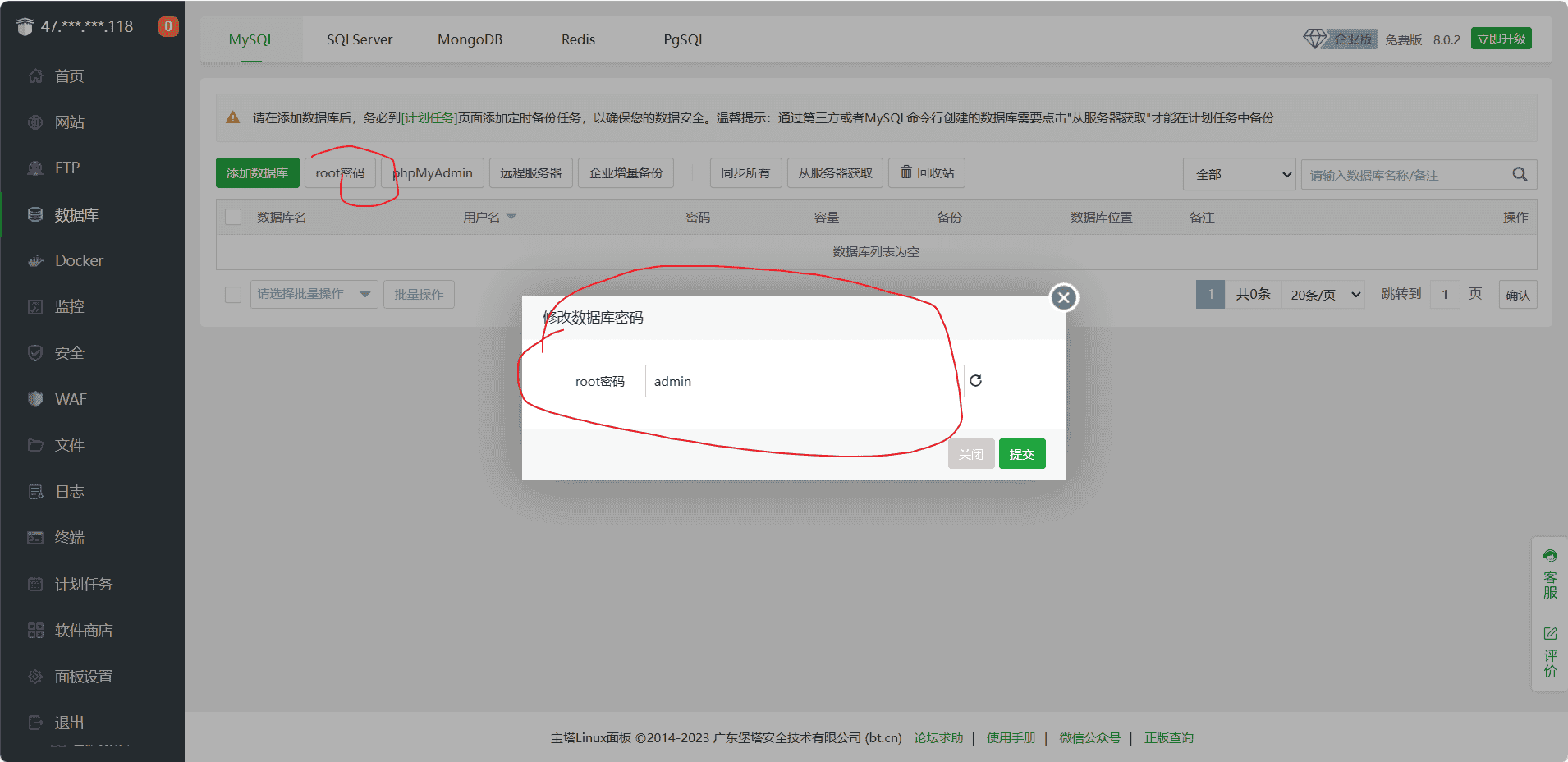Open the 终端 terminal page
Image resolution: width=1568 pixels, height=762 pixels.
tap(70, 537)
